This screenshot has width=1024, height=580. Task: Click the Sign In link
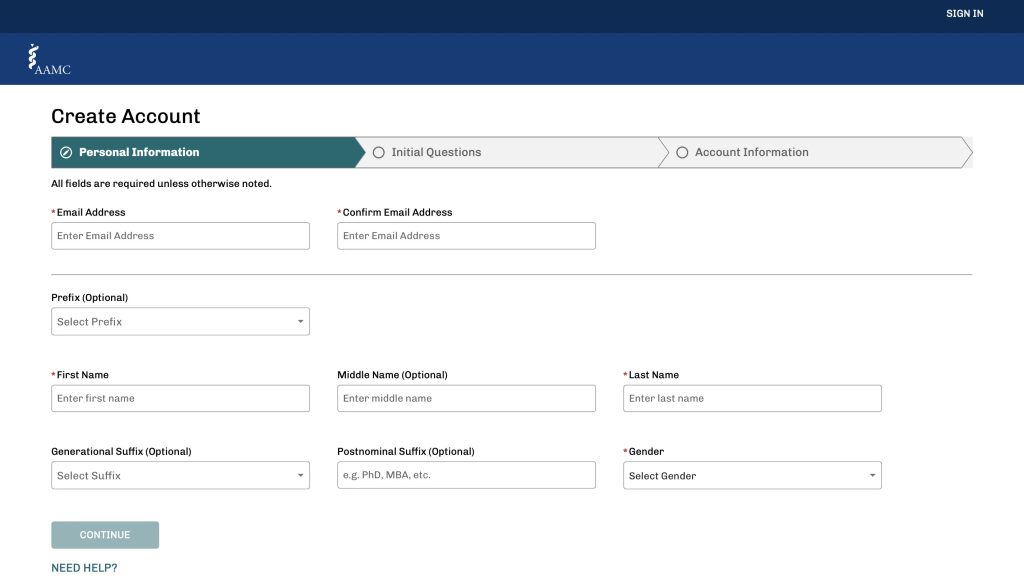click(x=964, y=14)
